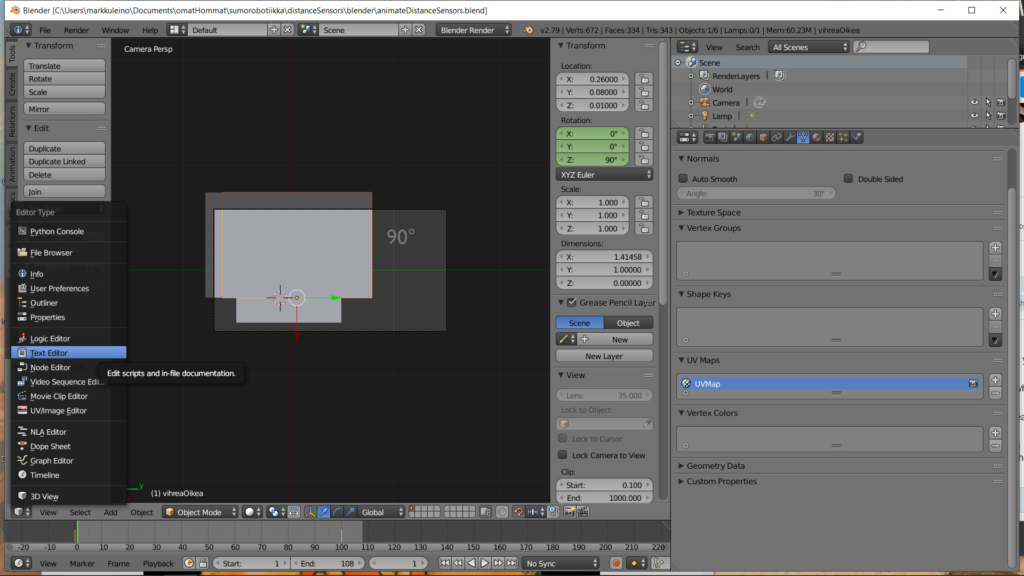Expand the Texture Space panel
This screenshot has width=1024, height=576.
(713, 212)
